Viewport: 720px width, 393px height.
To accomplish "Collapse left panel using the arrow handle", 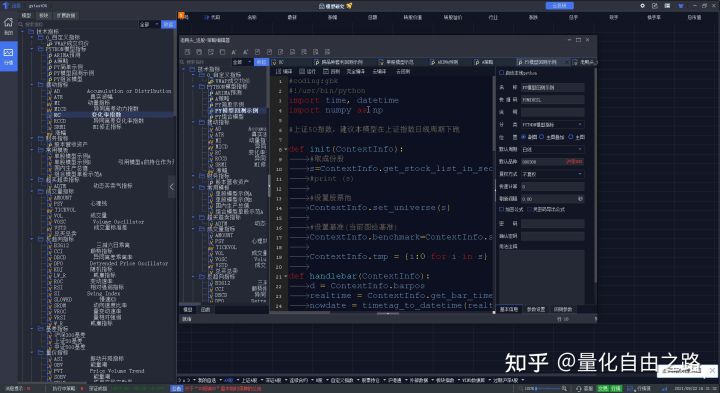I will pyautogui.click(x=172, y=187).
